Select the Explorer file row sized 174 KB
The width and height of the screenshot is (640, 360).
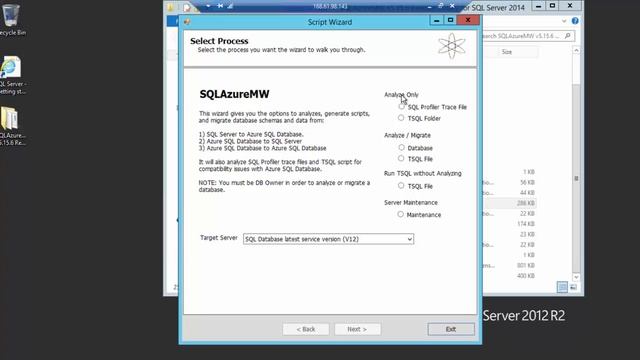(510, 224)
